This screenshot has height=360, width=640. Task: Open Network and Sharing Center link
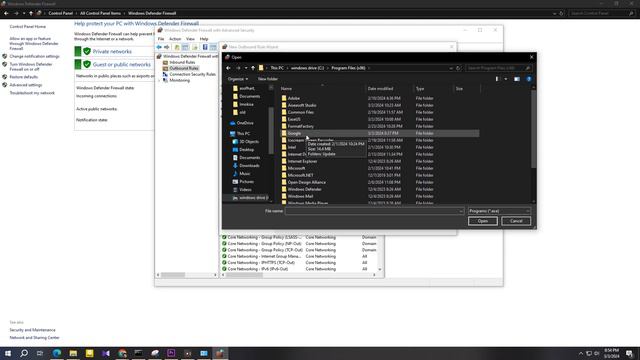[x=34, y=338]
